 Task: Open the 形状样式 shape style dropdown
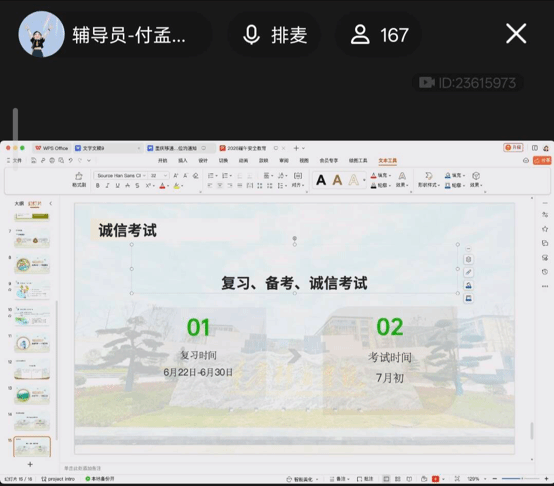(x=429, y=179)
